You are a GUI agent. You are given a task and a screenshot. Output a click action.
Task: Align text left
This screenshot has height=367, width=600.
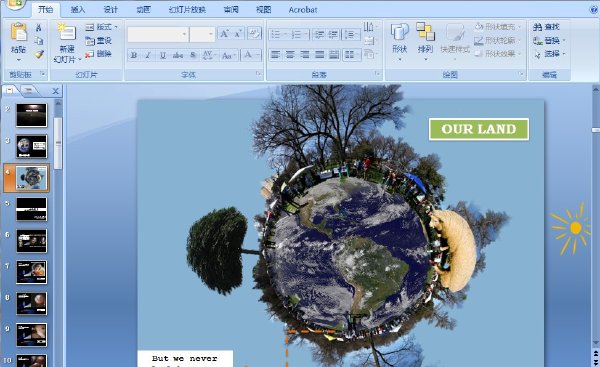[x=276, y=55]
